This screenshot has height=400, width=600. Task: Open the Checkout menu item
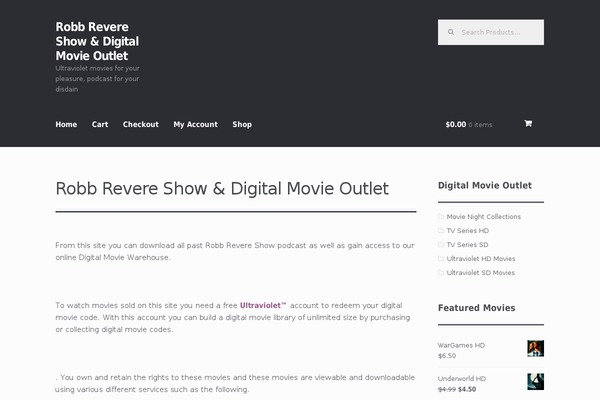click(141, 124)
